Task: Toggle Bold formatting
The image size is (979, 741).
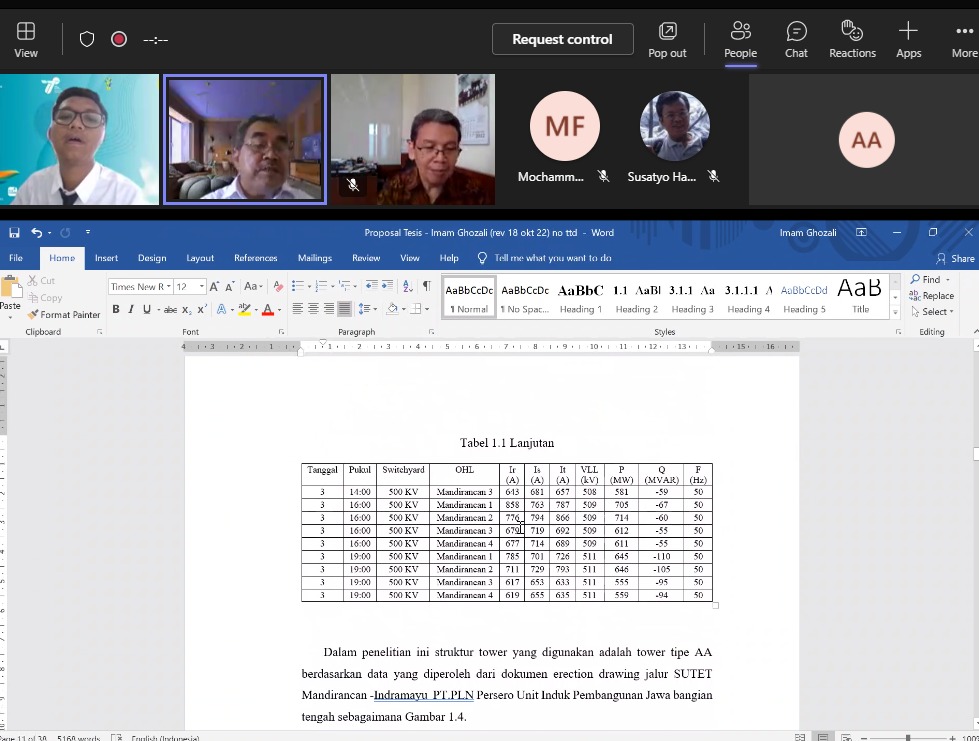Action: point(116,310)
